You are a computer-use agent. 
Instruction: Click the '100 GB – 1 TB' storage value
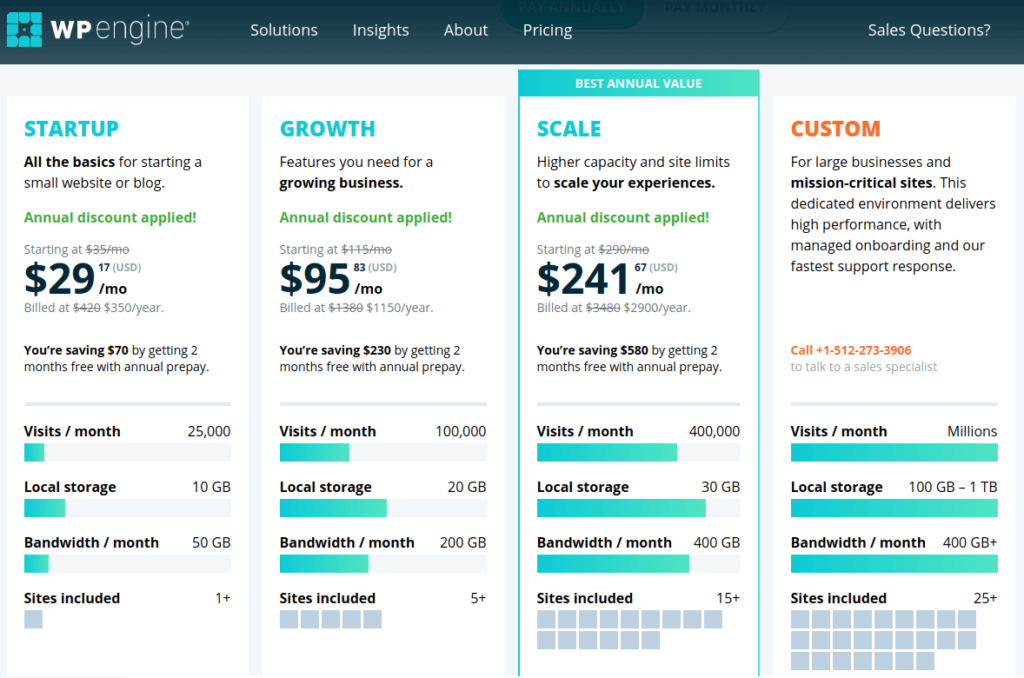click(x=953, y=487)
